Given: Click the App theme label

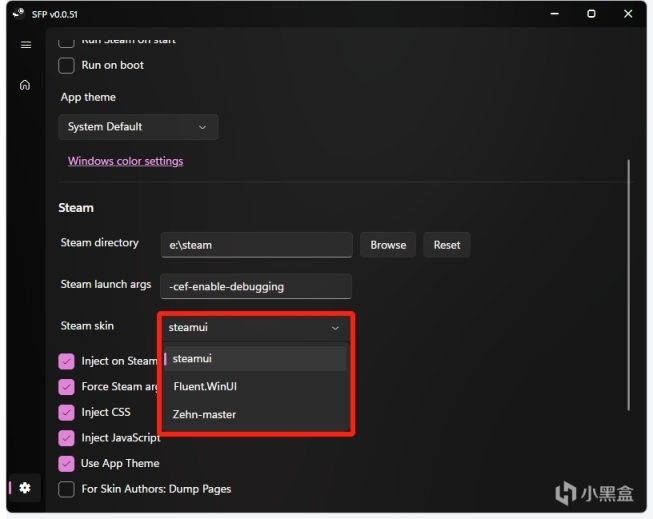Looking at the screenshot, I should [88, 97].
